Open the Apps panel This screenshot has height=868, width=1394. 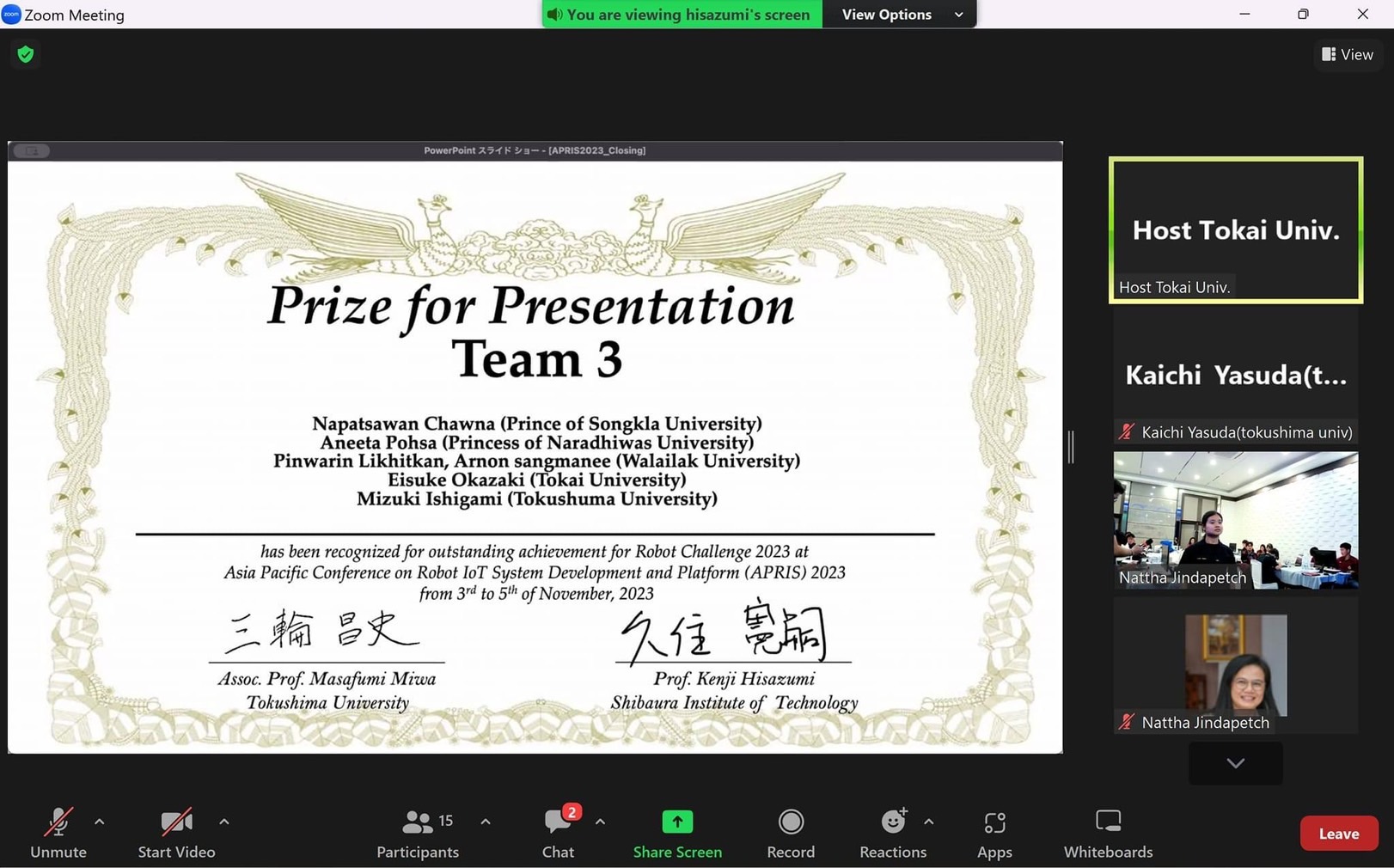pyautogui.click(x=994, y=833)
